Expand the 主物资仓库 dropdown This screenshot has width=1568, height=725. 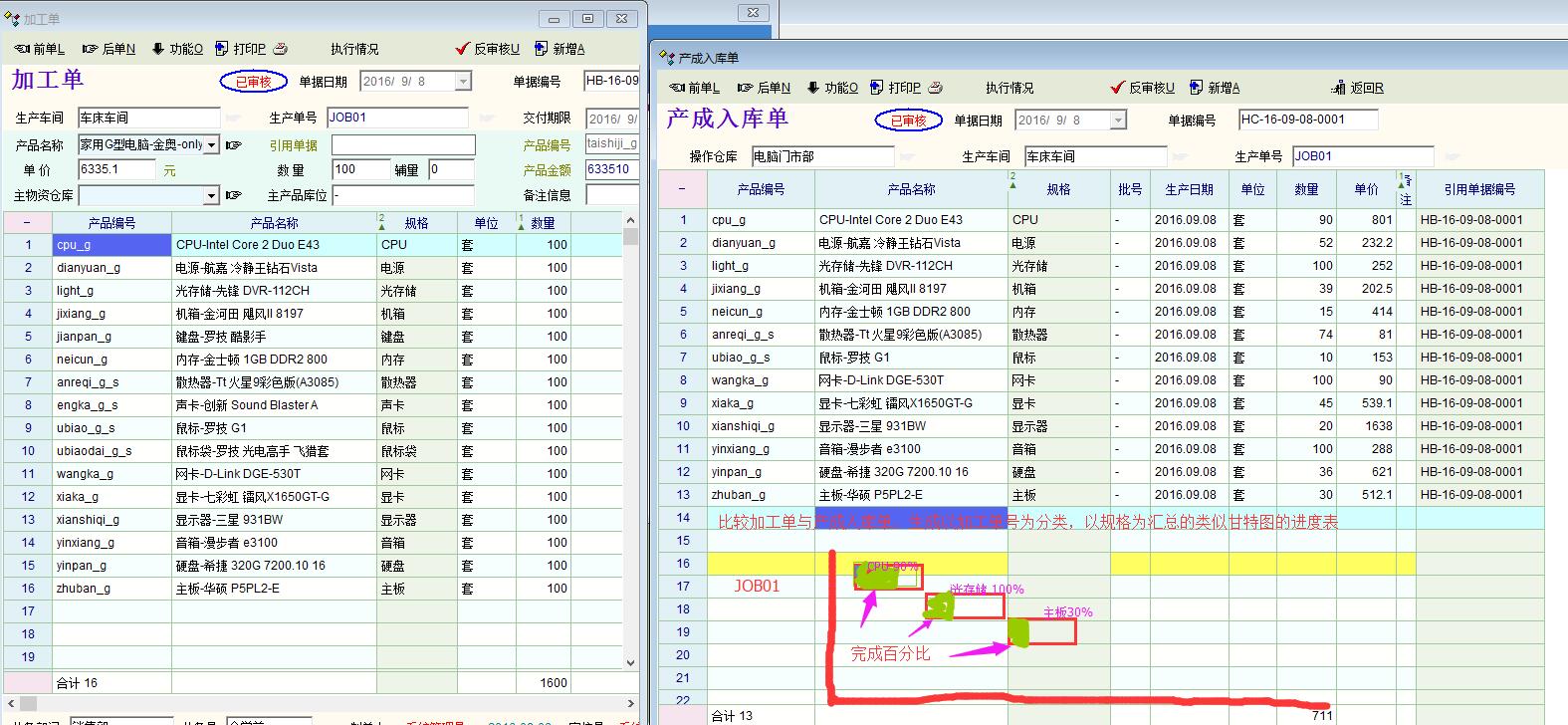coord(211,195)
